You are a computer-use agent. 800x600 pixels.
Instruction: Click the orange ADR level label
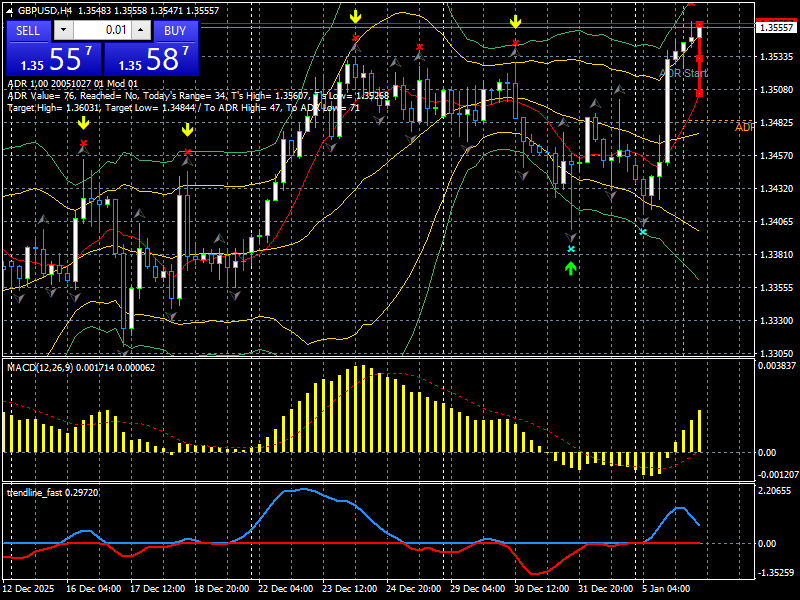744,127
